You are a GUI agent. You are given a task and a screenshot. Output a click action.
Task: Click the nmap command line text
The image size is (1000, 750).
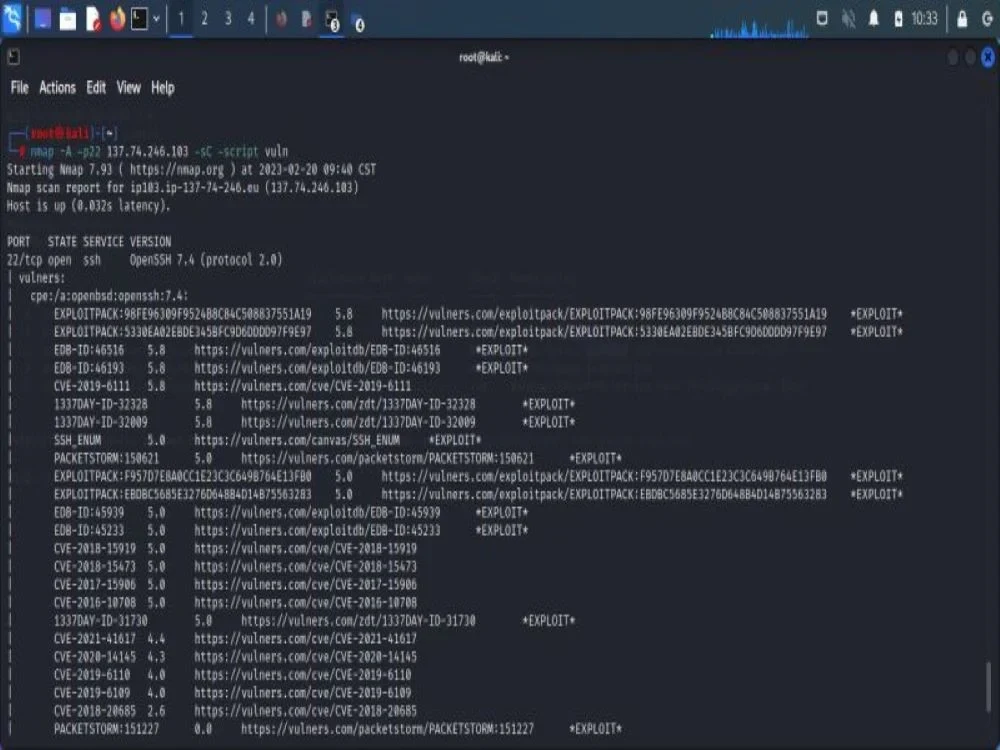pyautogui.click(x=159, y=151)
